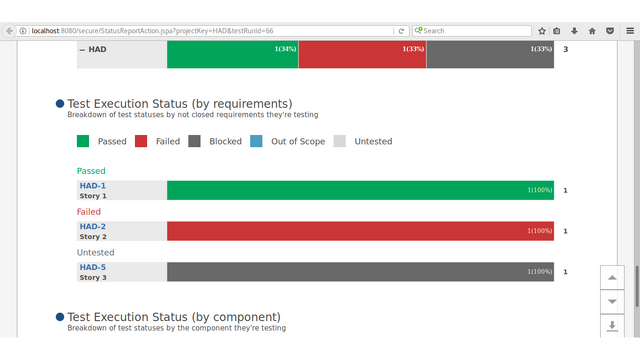Image resolution: width=640 pixels, height=360 pixels.
Task: Click the 'Untested' group label above HAD-5
Action: pyautogui.click(x=96, y=253)
